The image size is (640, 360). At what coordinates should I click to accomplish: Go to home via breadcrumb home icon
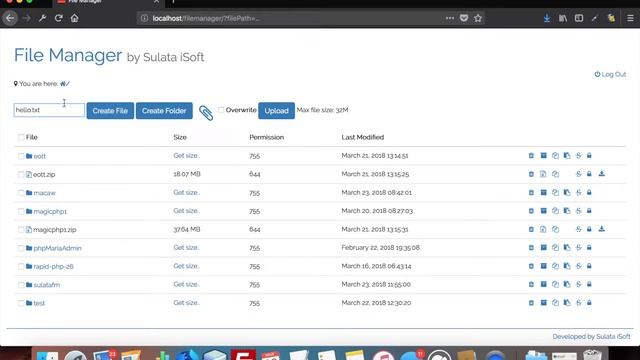tap(62, 84)
